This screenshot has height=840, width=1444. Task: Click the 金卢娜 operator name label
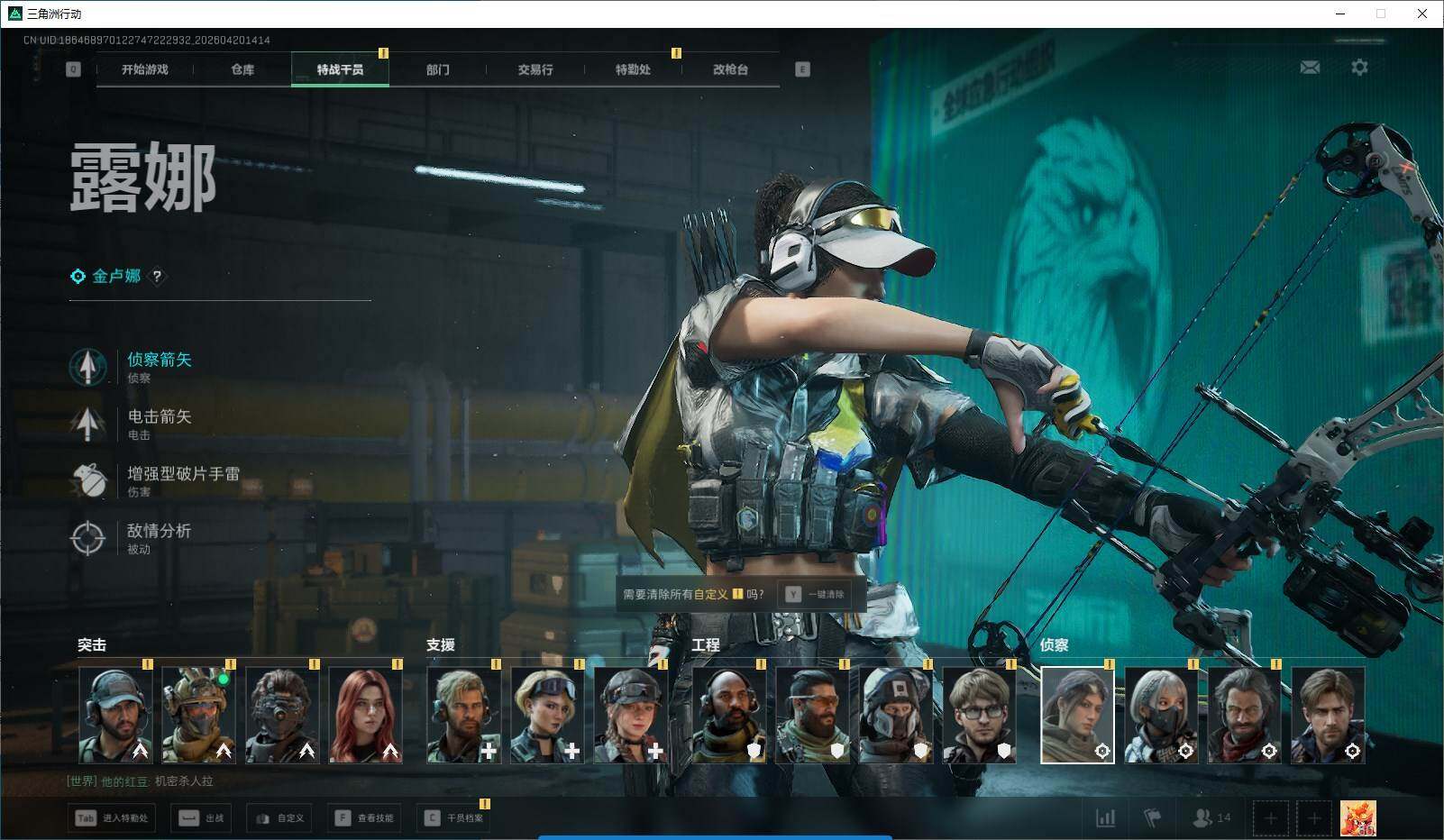(x=116, y=277)
